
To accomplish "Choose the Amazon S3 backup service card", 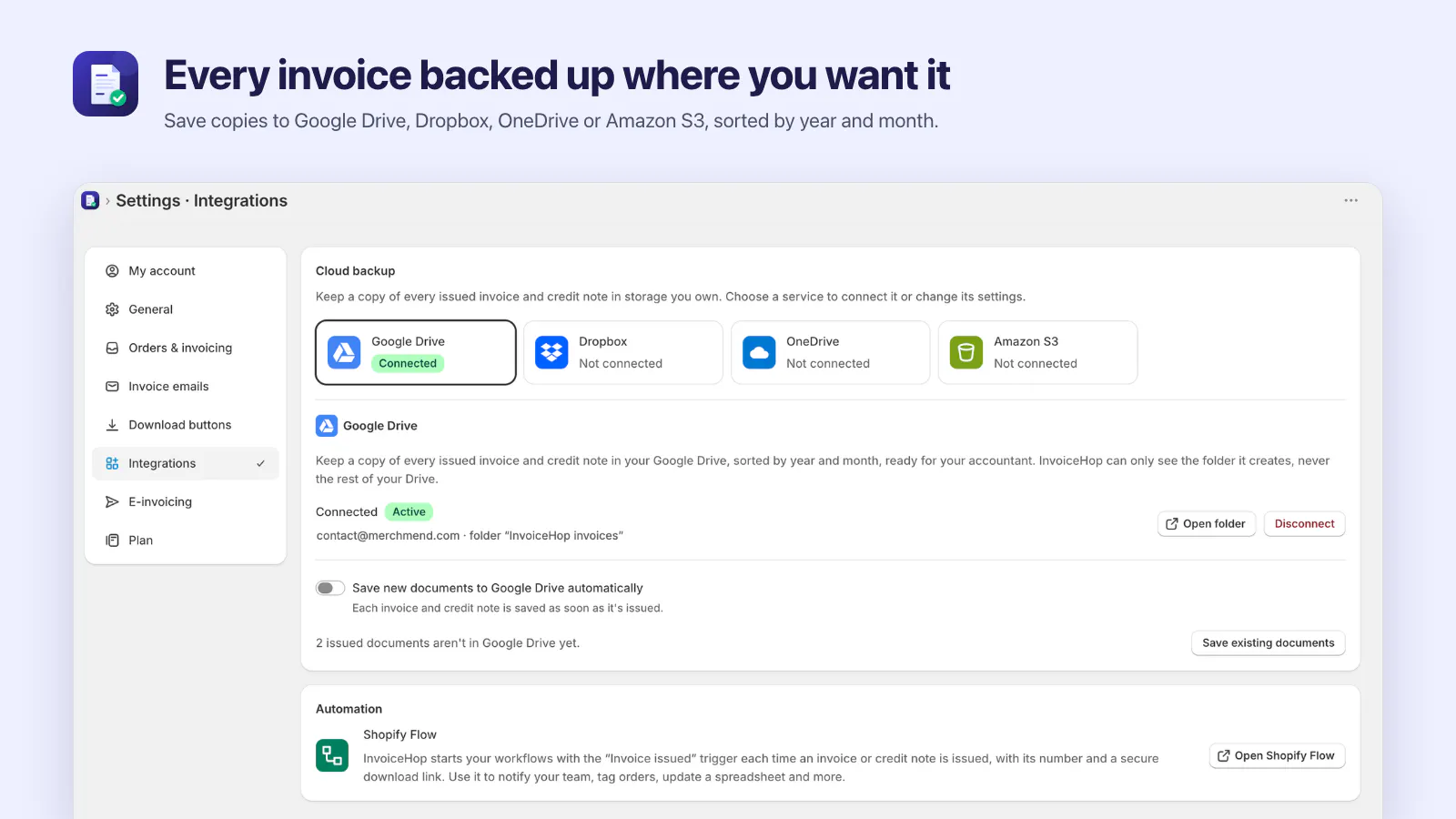I will (x=1038, y=352).
